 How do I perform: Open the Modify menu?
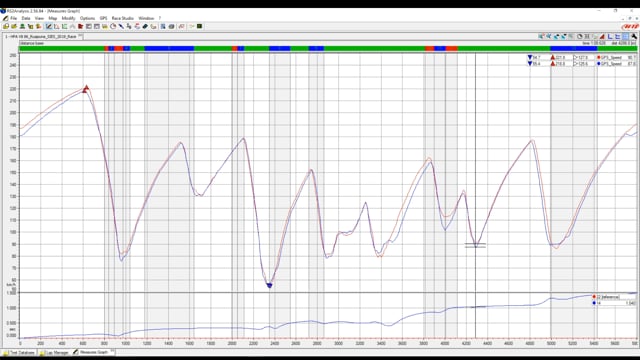(68, 18)
